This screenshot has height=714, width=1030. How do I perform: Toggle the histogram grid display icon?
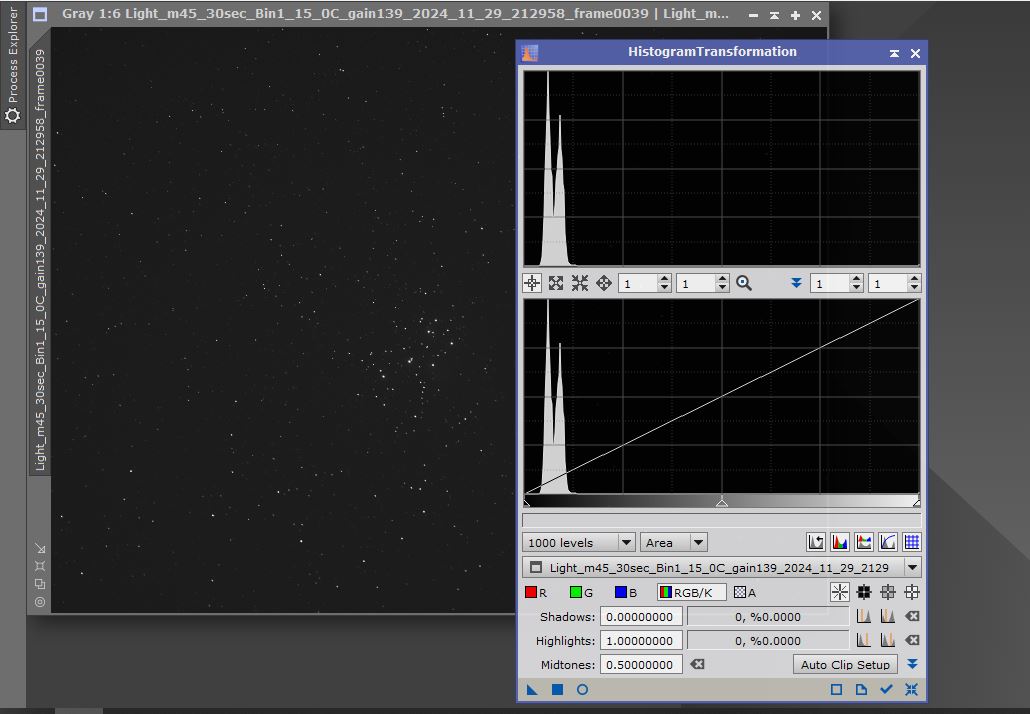(912, 543)
